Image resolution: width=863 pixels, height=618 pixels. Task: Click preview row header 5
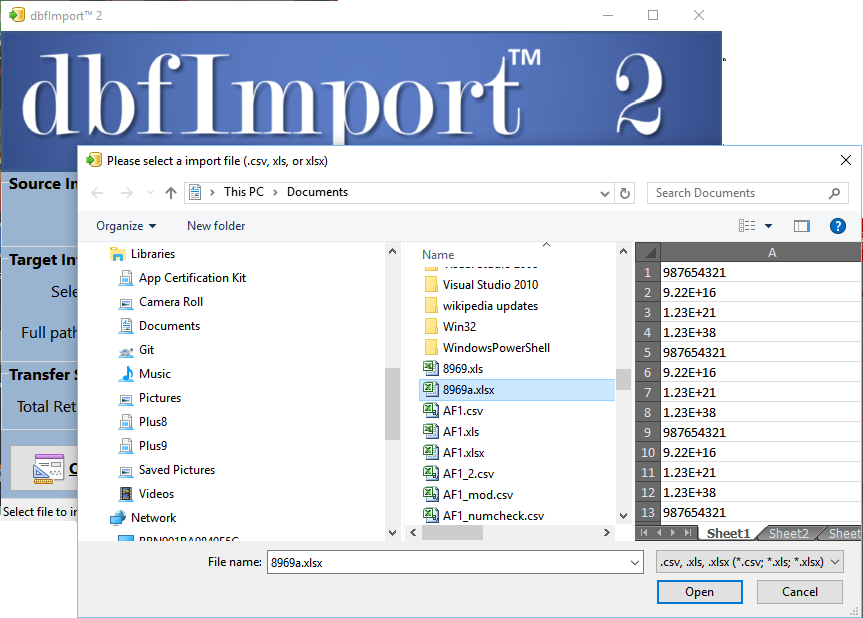pos(648,352)
